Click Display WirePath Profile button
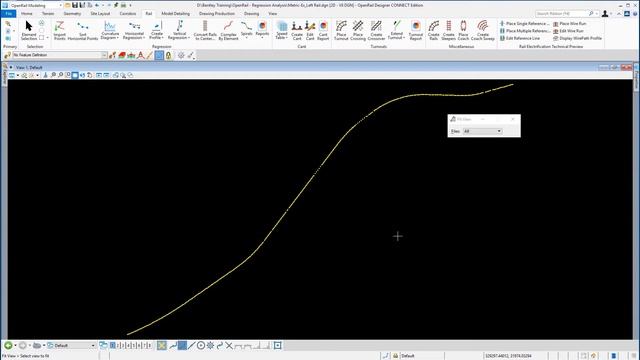The height and width of the screenshot is (360, 640). pos(578,38)
